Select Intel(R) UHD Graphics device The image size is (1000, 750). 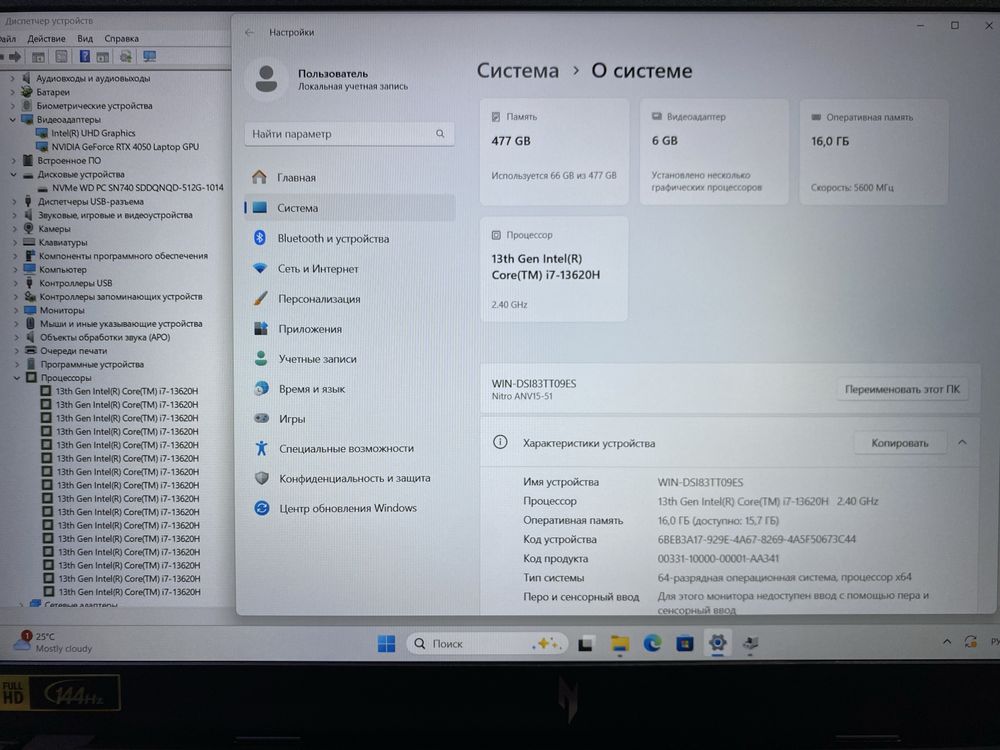click(x=93, y=133)
